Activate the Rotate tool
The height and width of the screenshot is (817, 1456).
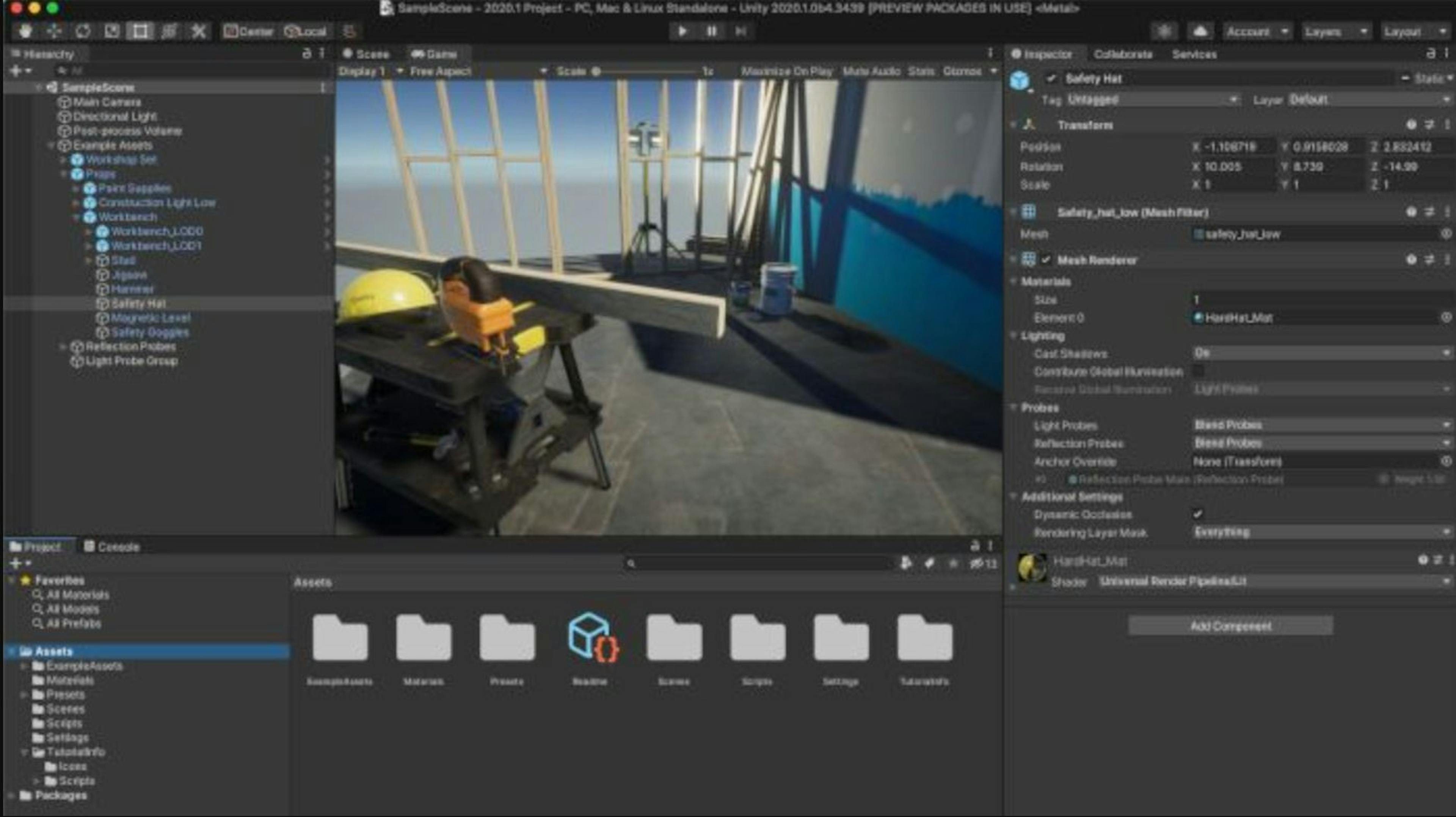pos(84,31)
